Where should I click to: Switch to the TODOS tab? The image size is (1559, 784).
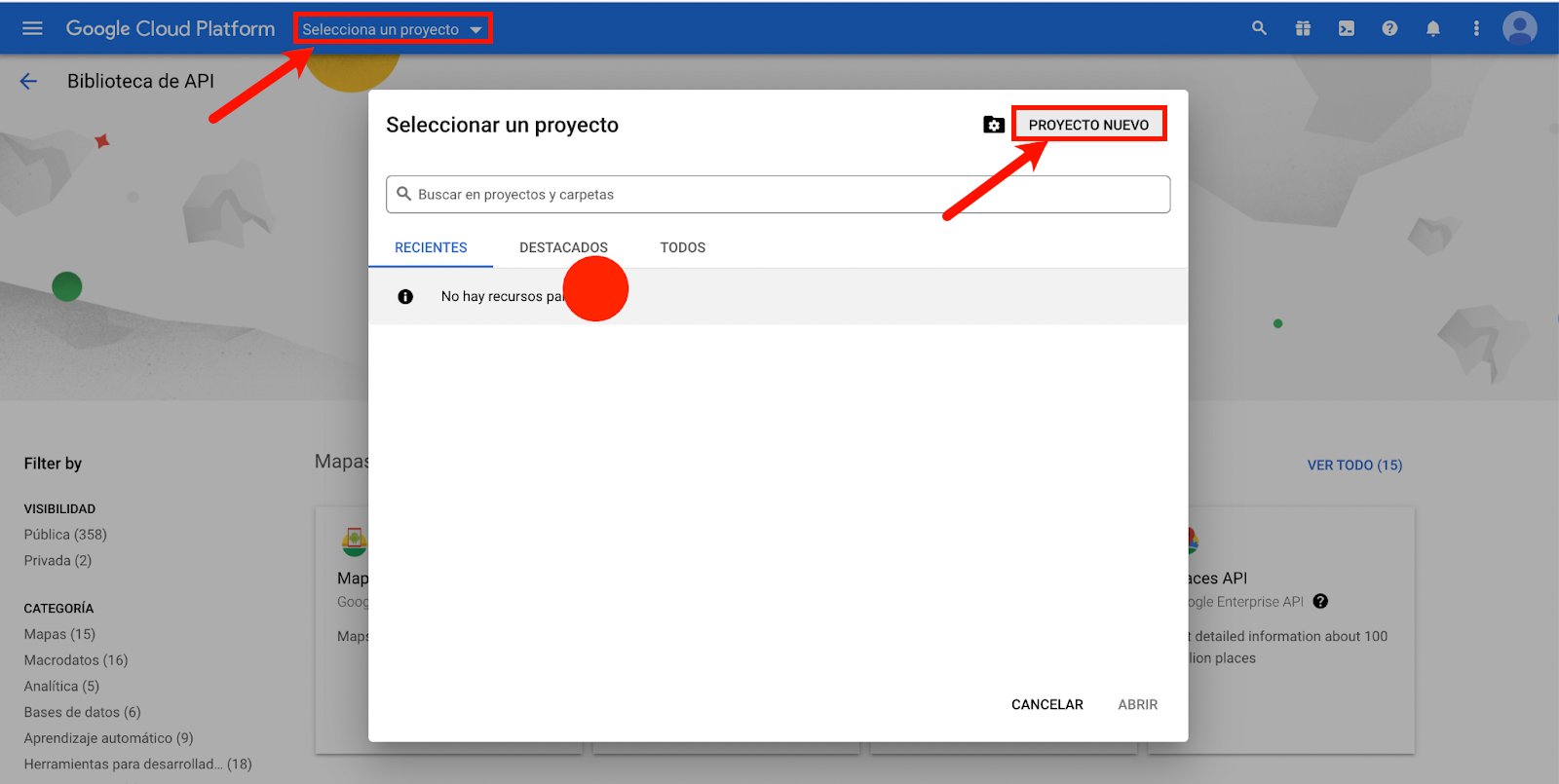682,247
